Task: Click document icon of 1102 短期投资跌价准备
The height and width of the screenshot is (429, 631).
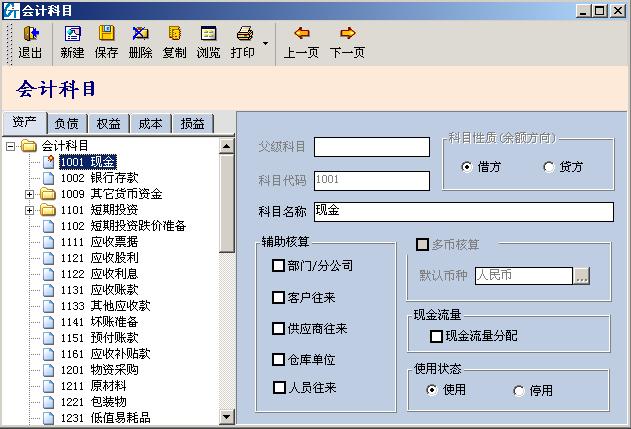Action: click(x=49, y=226)
